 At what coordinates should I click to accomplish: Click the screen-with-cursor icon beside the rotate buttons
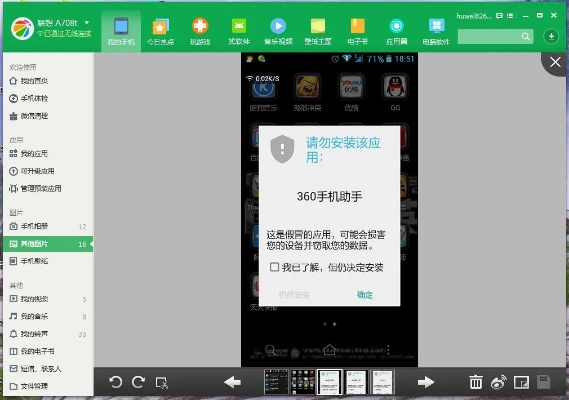[x=161, y=383]
